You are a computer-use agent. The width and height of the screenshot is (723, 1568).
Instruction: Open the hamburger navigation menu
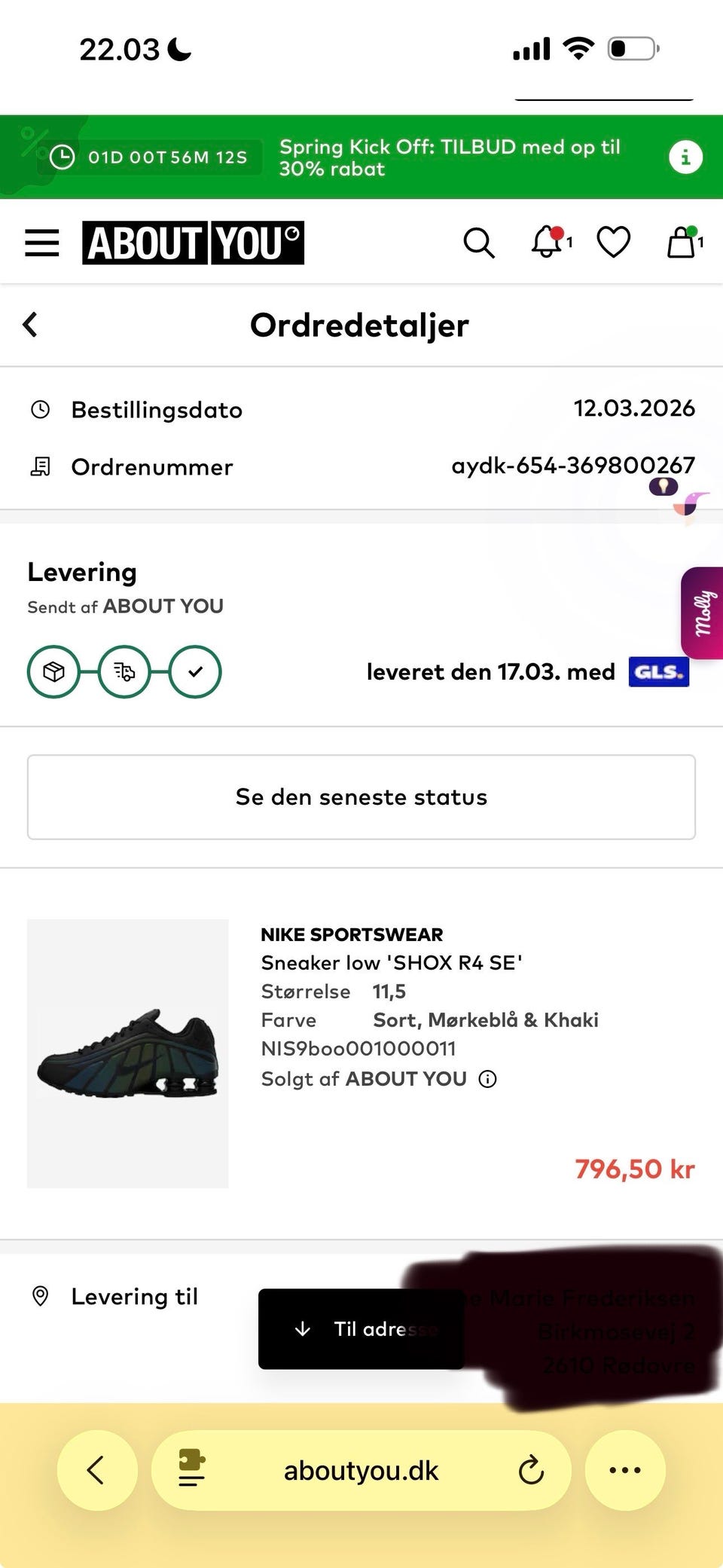(42, 243)
